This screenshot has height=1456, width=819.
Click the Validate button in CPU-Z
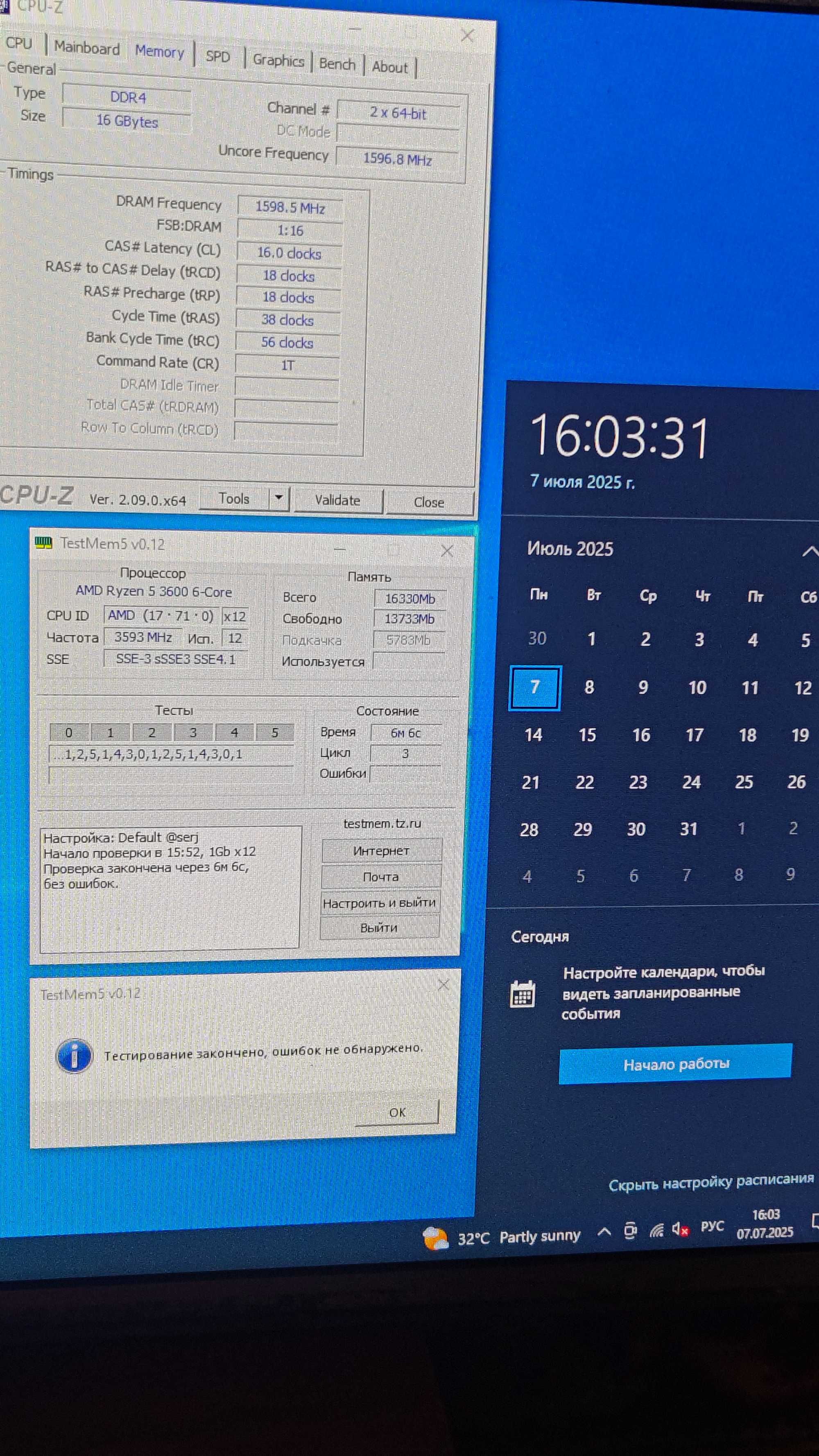point(337,500)
